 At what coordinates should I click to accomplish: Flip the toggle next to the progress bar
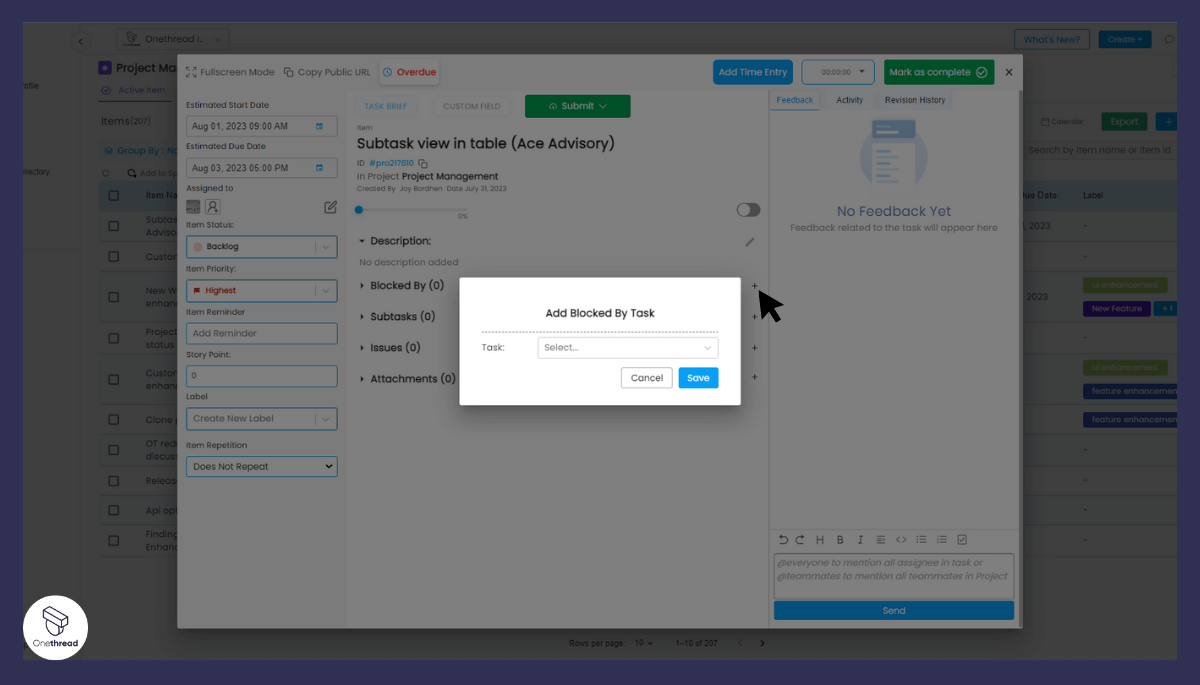tap(747, 210)
